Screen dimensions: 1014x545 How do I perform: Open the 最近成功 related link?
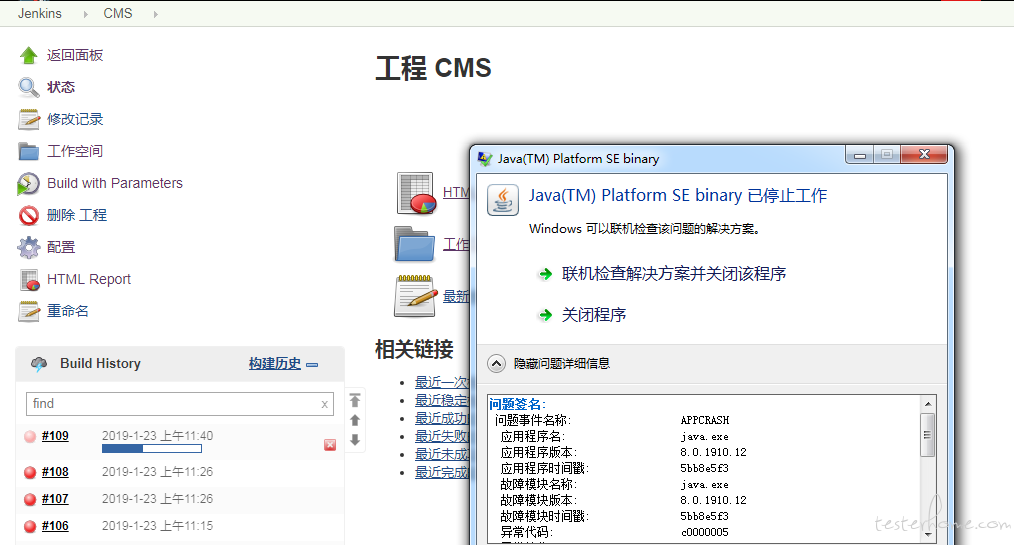click(442, 419)
